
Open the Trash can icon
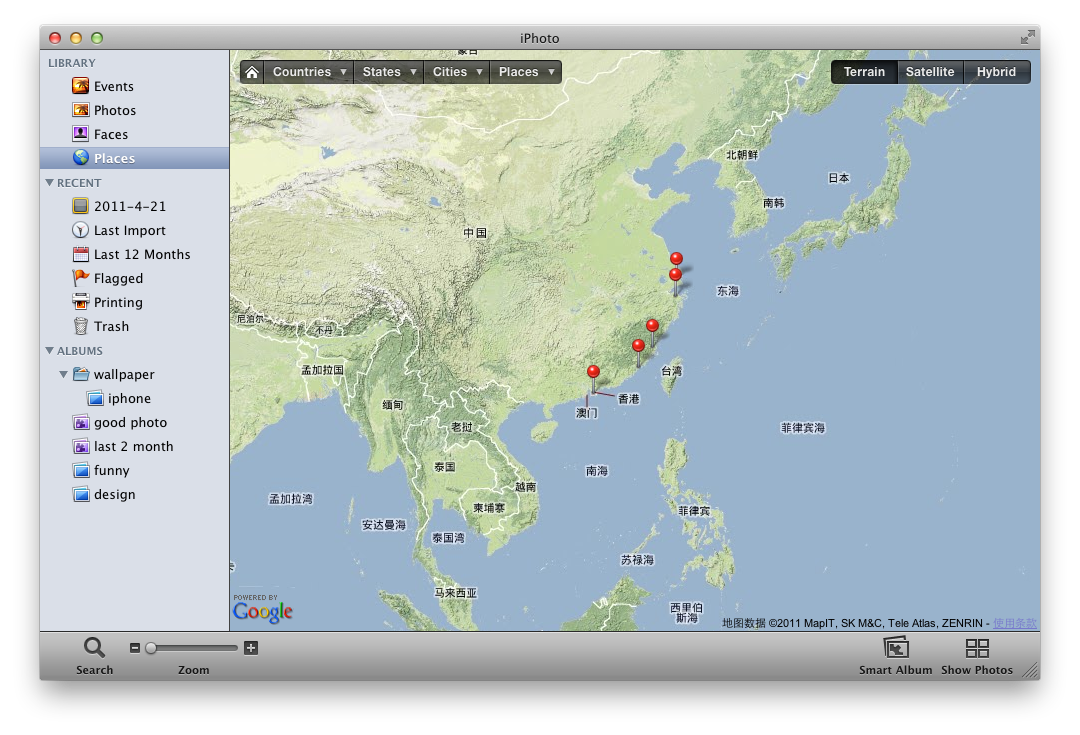(x=81, y=326)
